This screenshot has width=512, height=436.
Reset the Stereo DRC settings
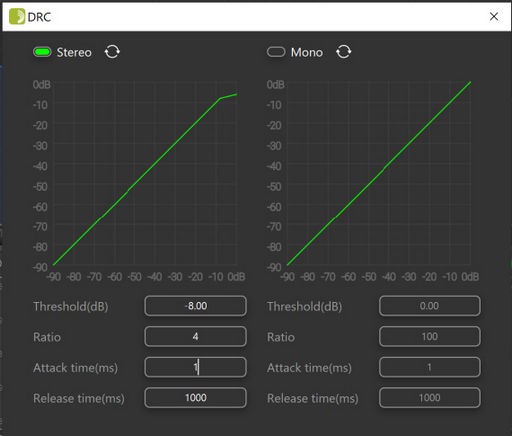[x=112, y=52]
